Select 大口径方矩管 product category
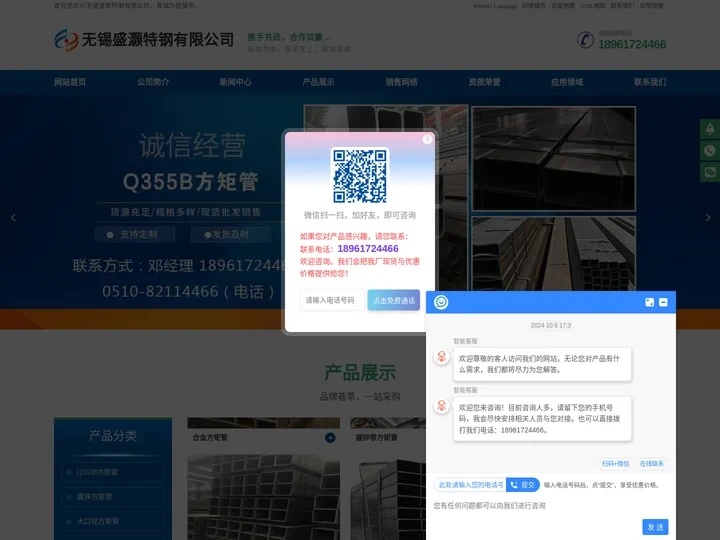 point(113,521)
